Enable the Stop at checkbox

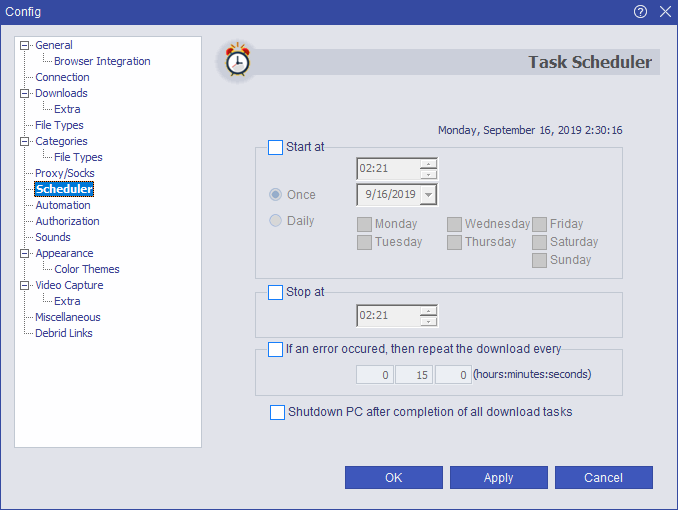pyautogui.click(x=275, y=292)
